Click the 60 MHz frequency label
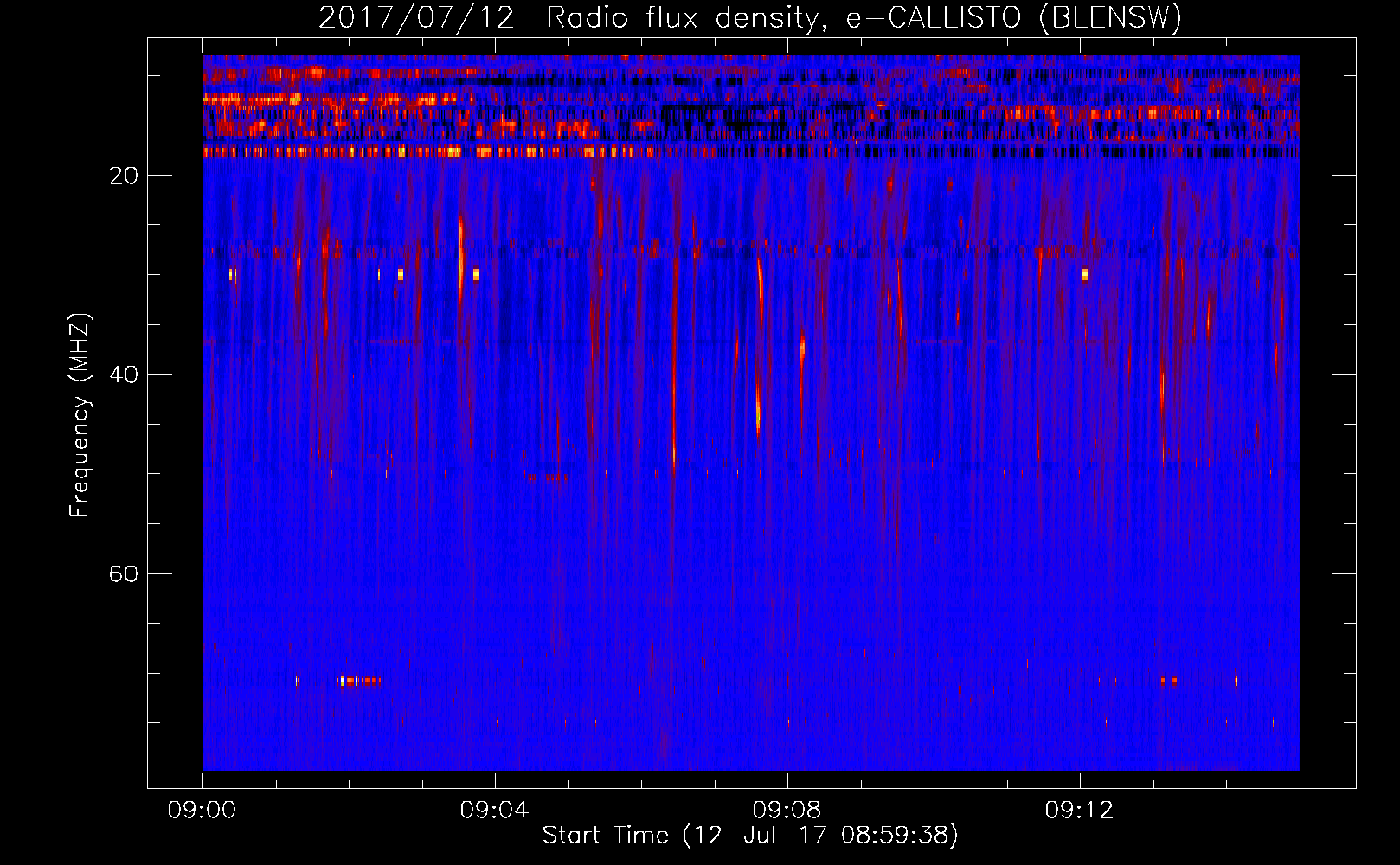1400x865 pixels. (x=124, y=574)
